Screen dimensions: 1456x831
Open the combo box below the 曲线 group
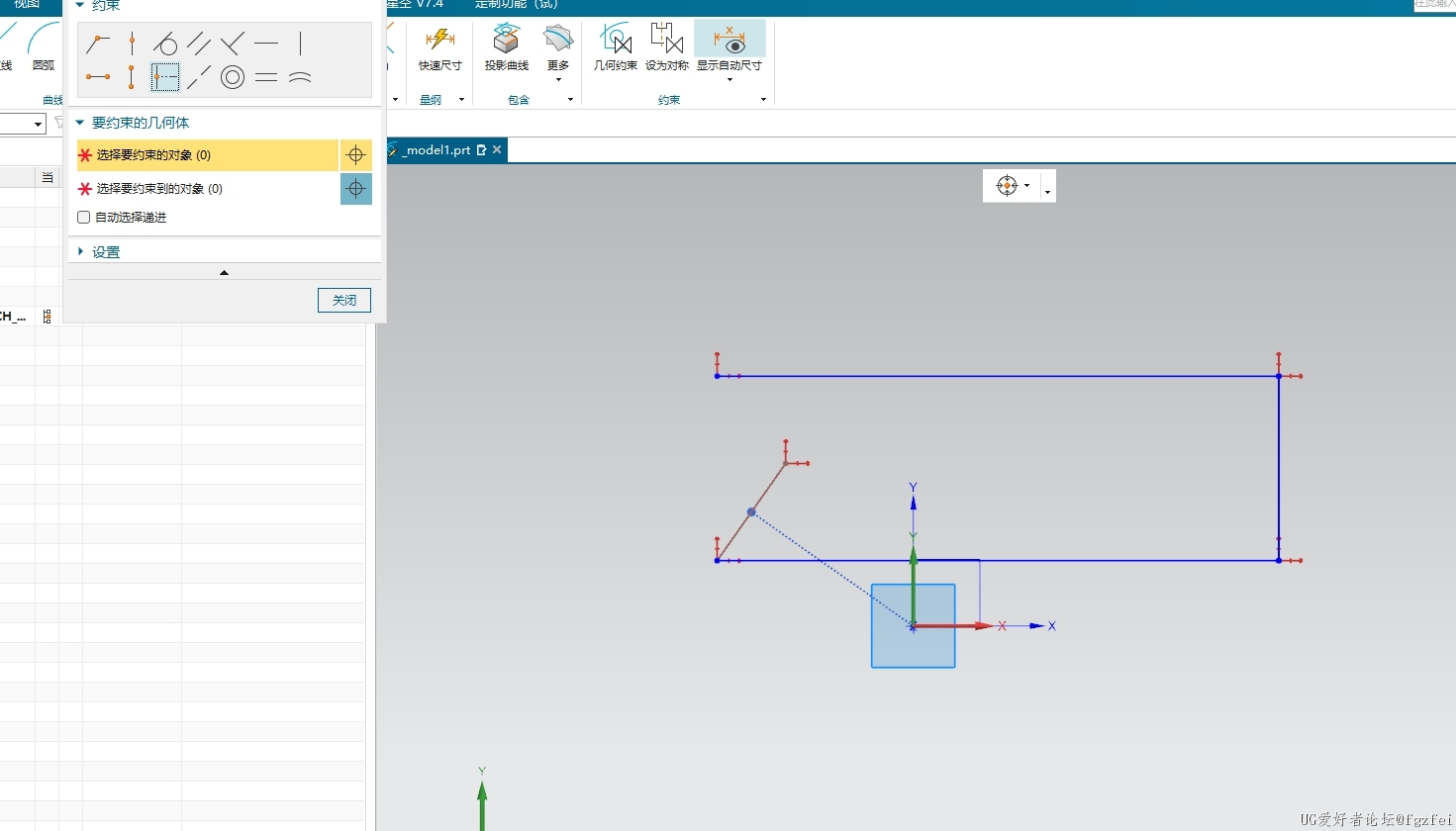[23, 124]
